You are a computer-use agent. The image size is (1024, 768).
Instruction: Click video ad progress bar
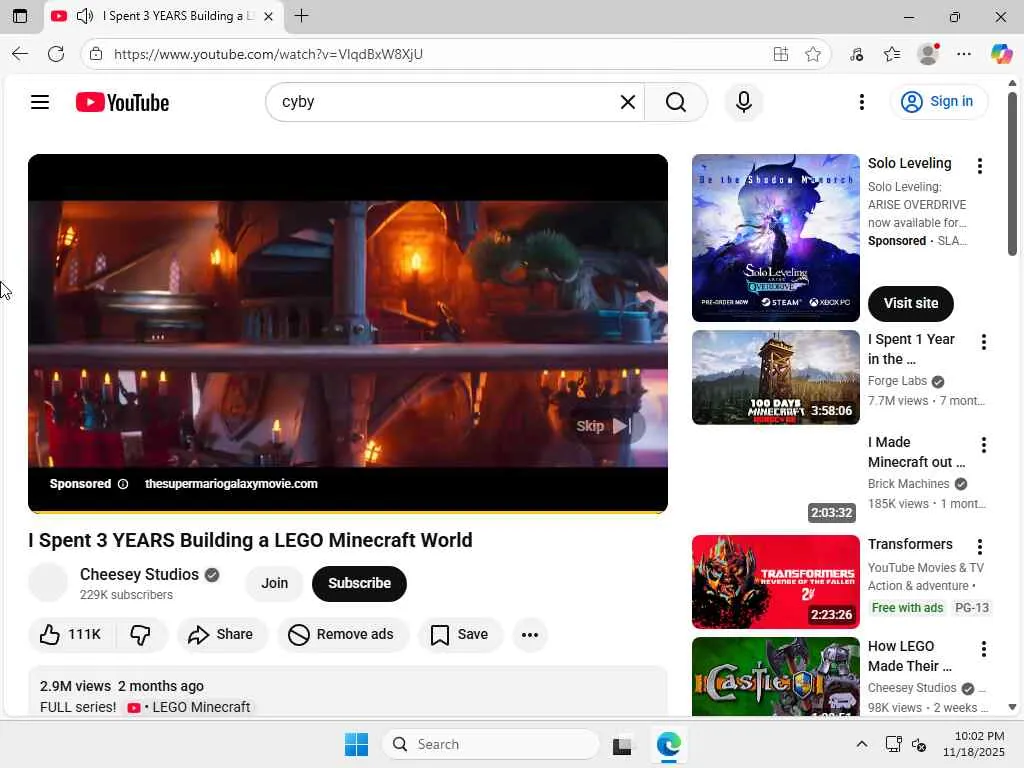[x=347, y=512]
